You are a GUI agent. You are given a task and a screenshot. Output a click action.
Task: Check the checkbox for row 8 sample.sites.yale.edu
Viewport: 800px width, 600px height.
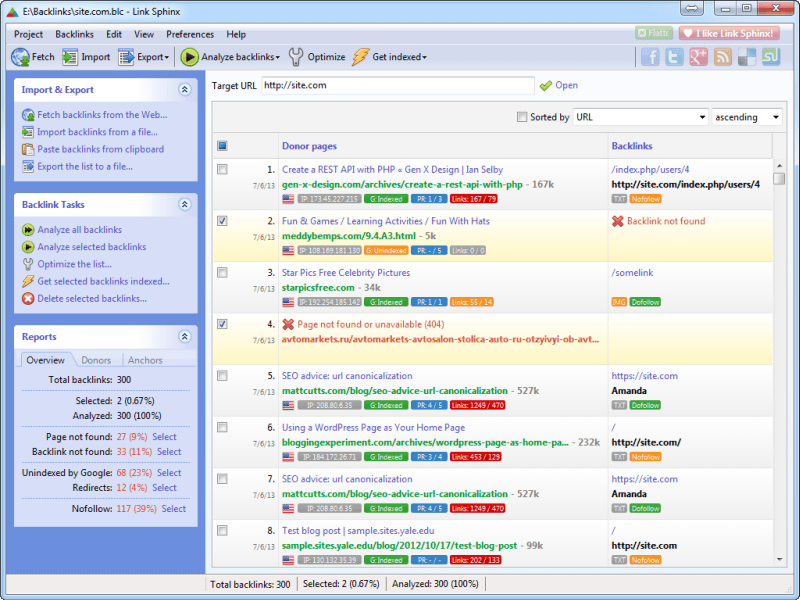click(222, 531)
